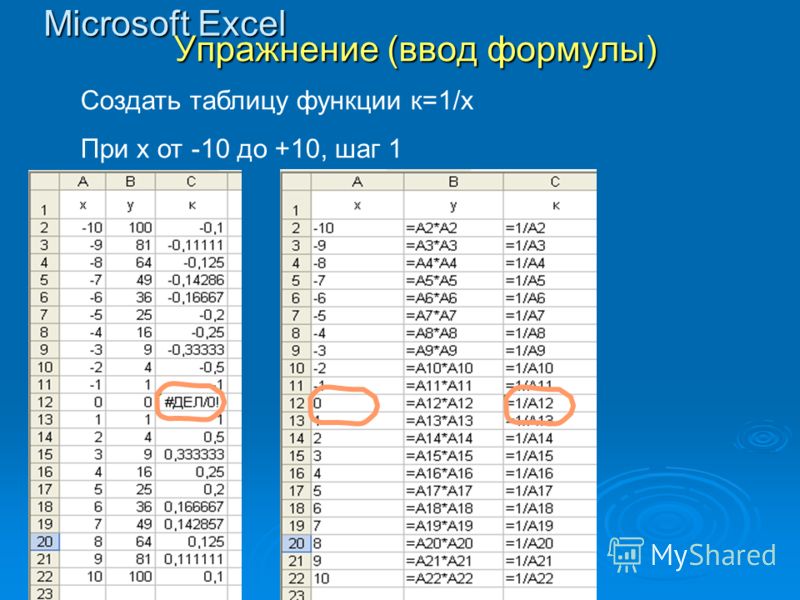Select formula cell =1/A10
The height and width of the screenshot is (600, 800).
click(x=549, y=368)
